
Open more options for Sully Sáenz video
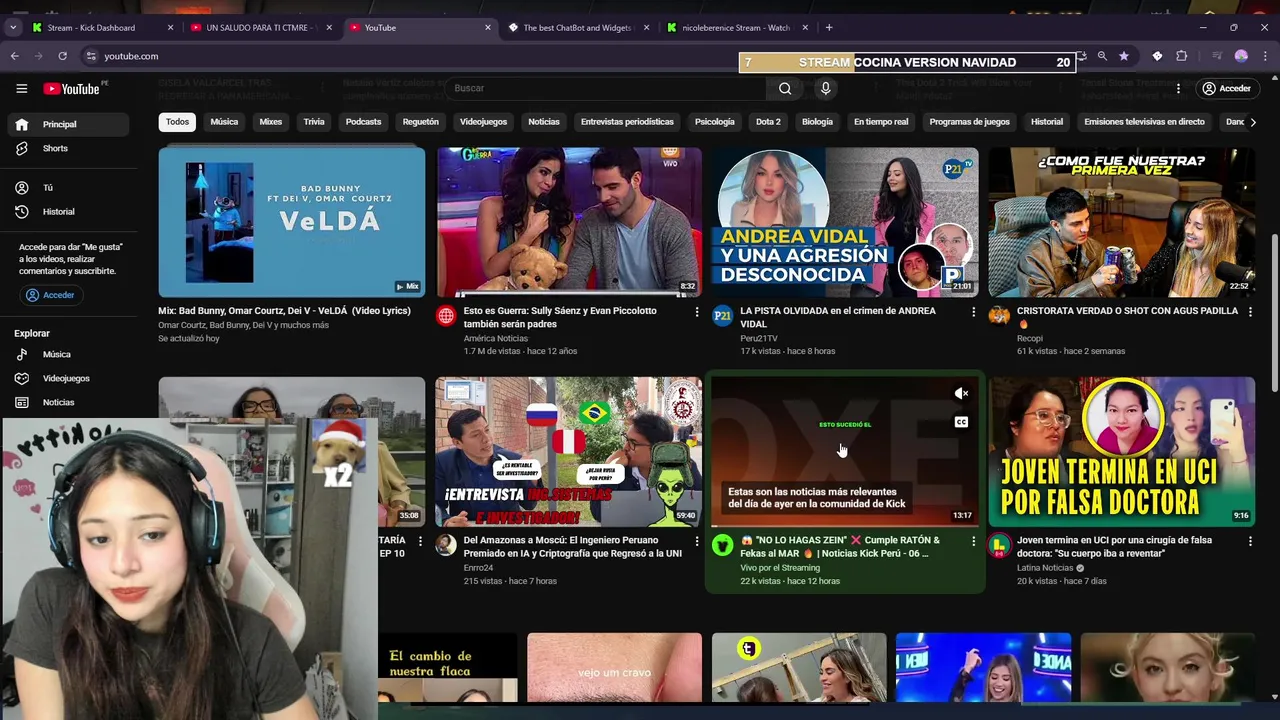697,312
